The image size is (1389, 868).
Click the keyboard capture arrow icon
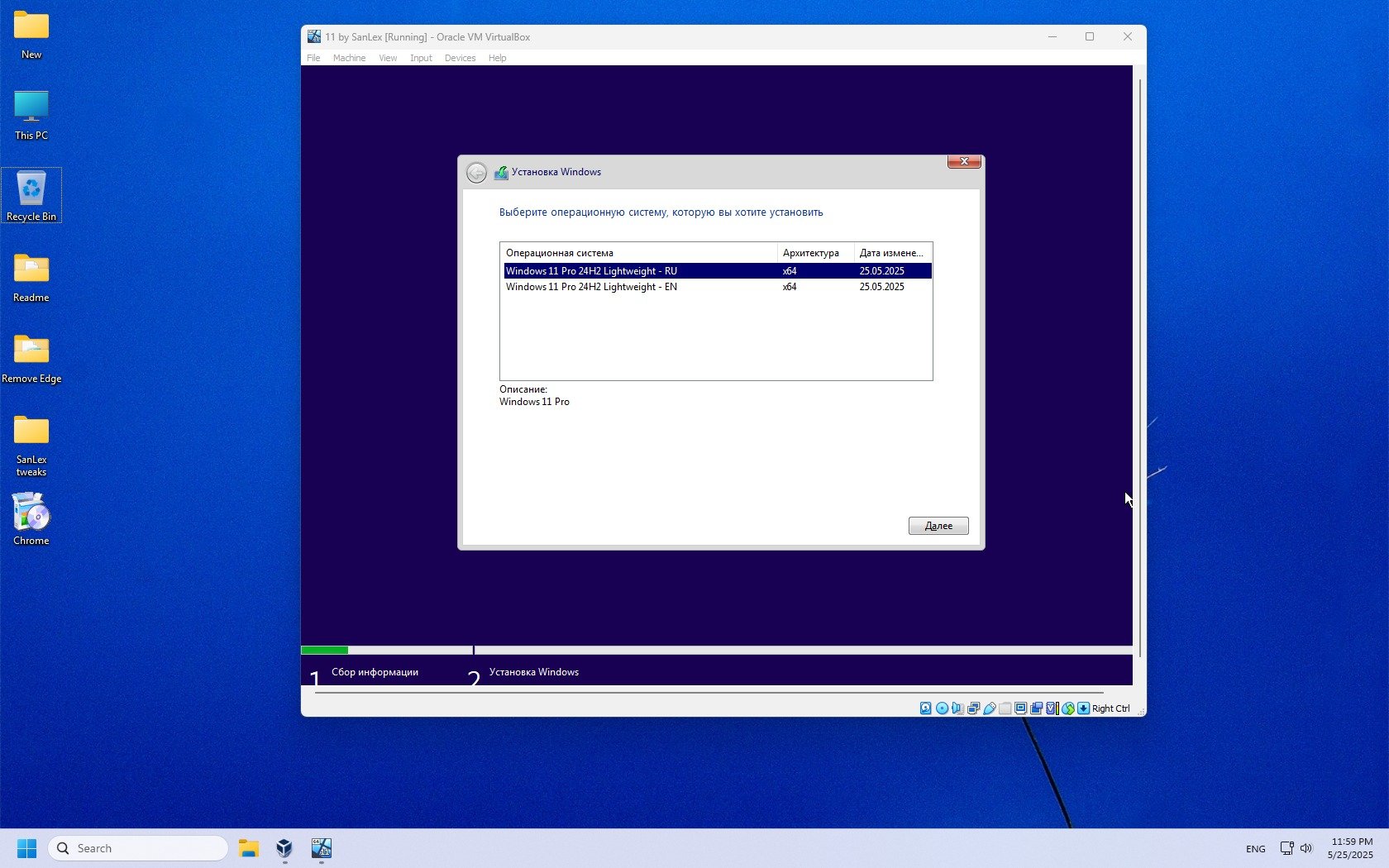[x=1083, y=708]
